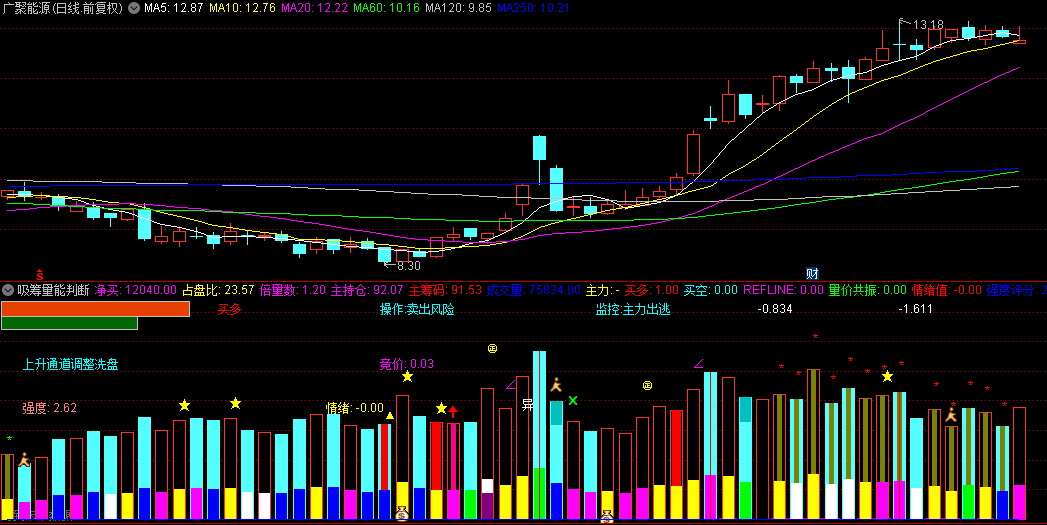Click the tallest cyan volume bar with red line
Screen dimensions: 1047x525
(x=540, y=434)
